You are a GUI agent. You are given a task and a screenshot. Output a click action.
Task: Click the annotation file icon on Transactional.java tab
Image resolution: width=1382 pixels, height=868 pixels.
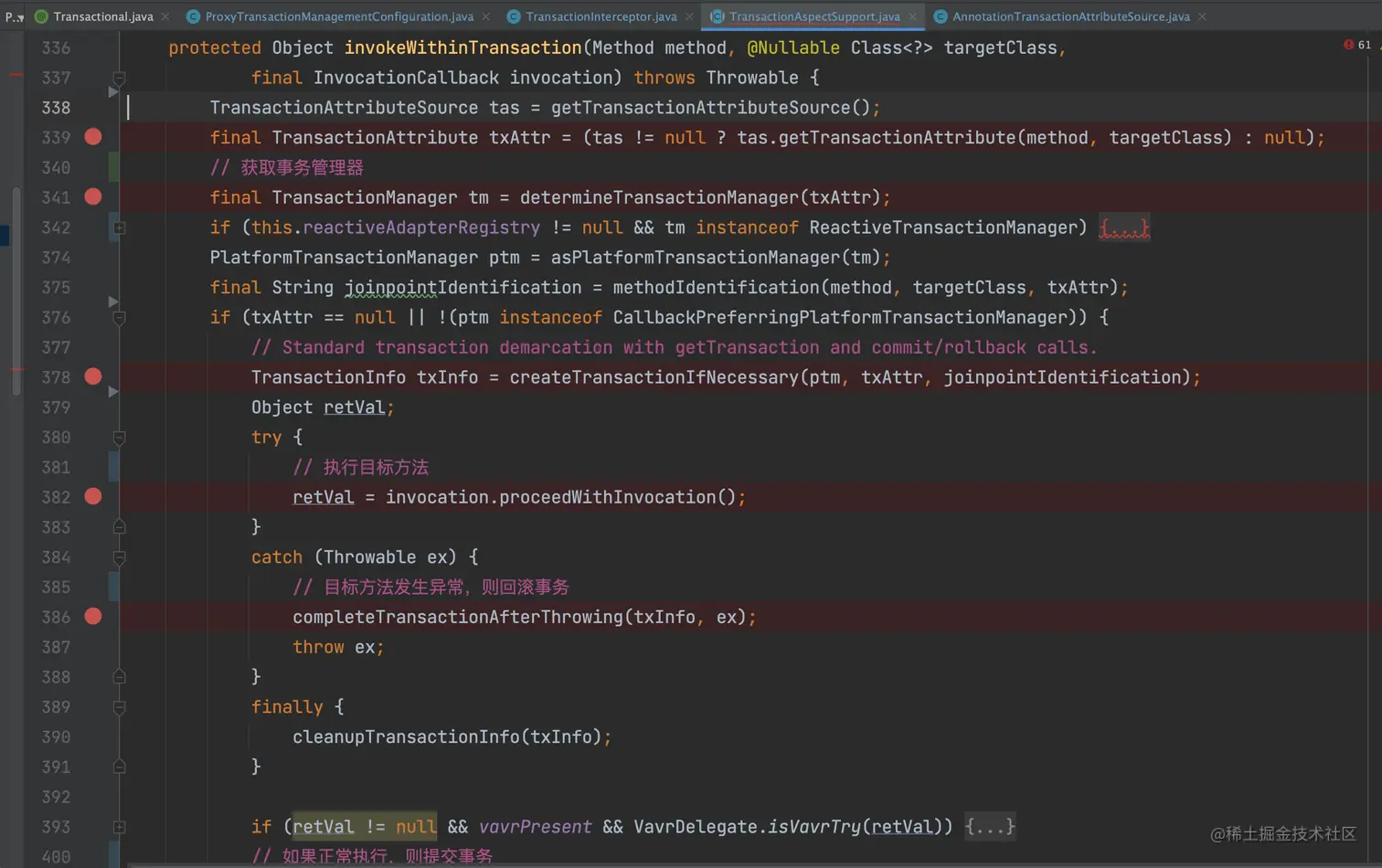(41, 16)
